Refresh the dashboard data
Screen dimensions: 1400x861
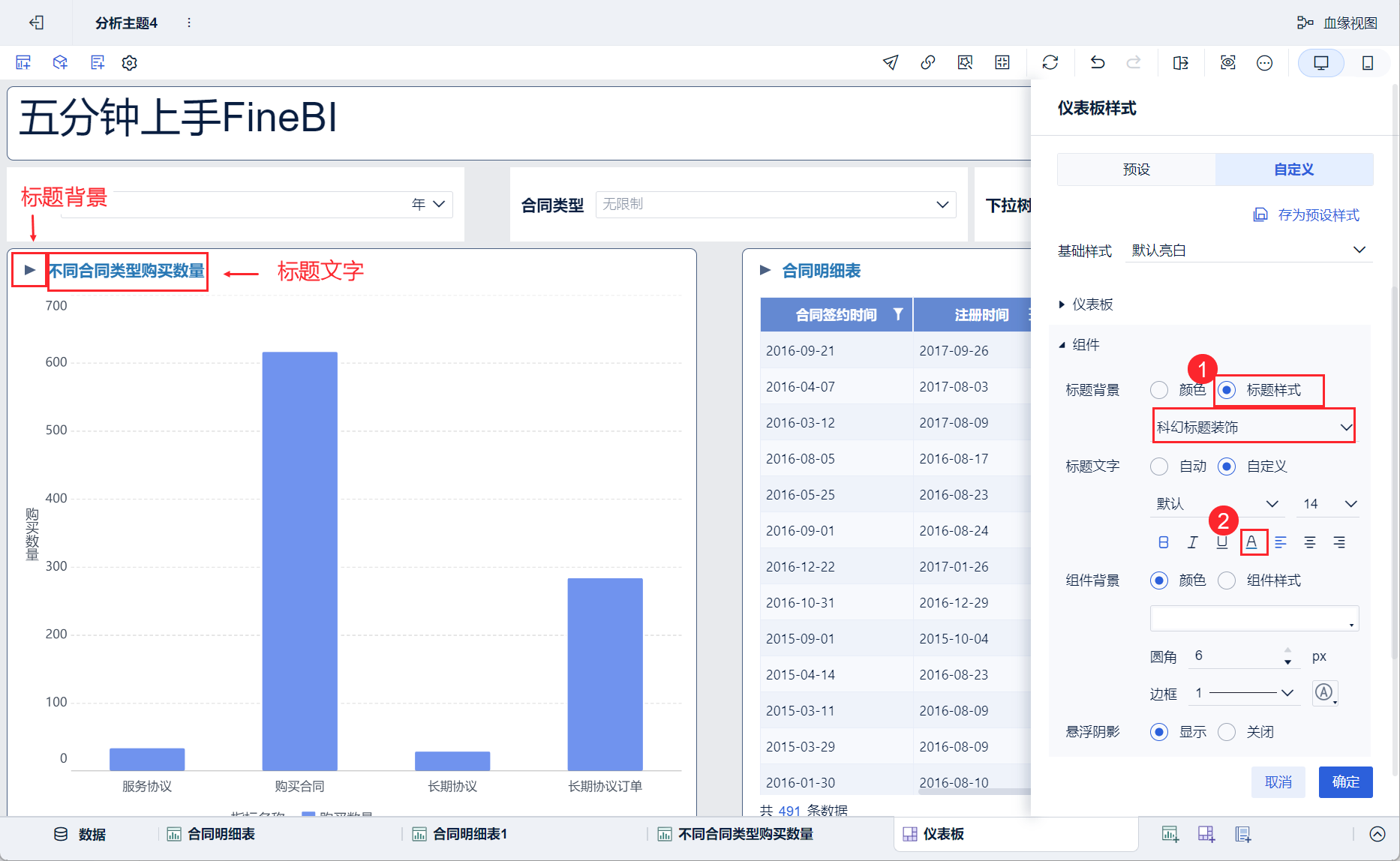[x=1050, y=62]
